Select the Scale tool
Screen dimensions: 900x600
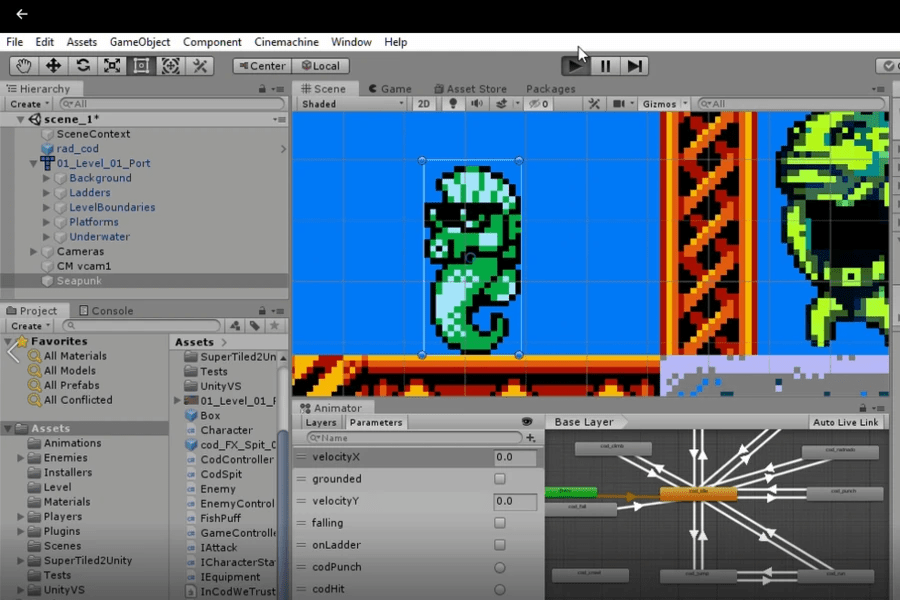[x=112, y=66]
